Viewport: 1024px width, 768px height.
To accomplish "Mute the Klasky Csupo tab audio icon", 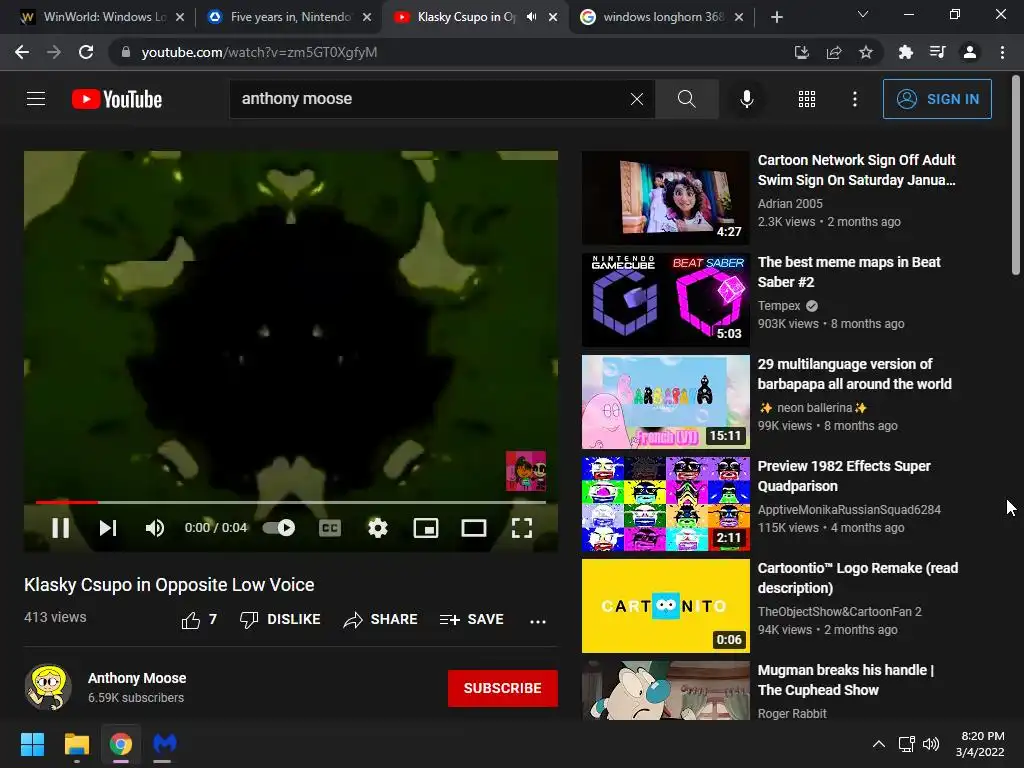I will point(532,17).
